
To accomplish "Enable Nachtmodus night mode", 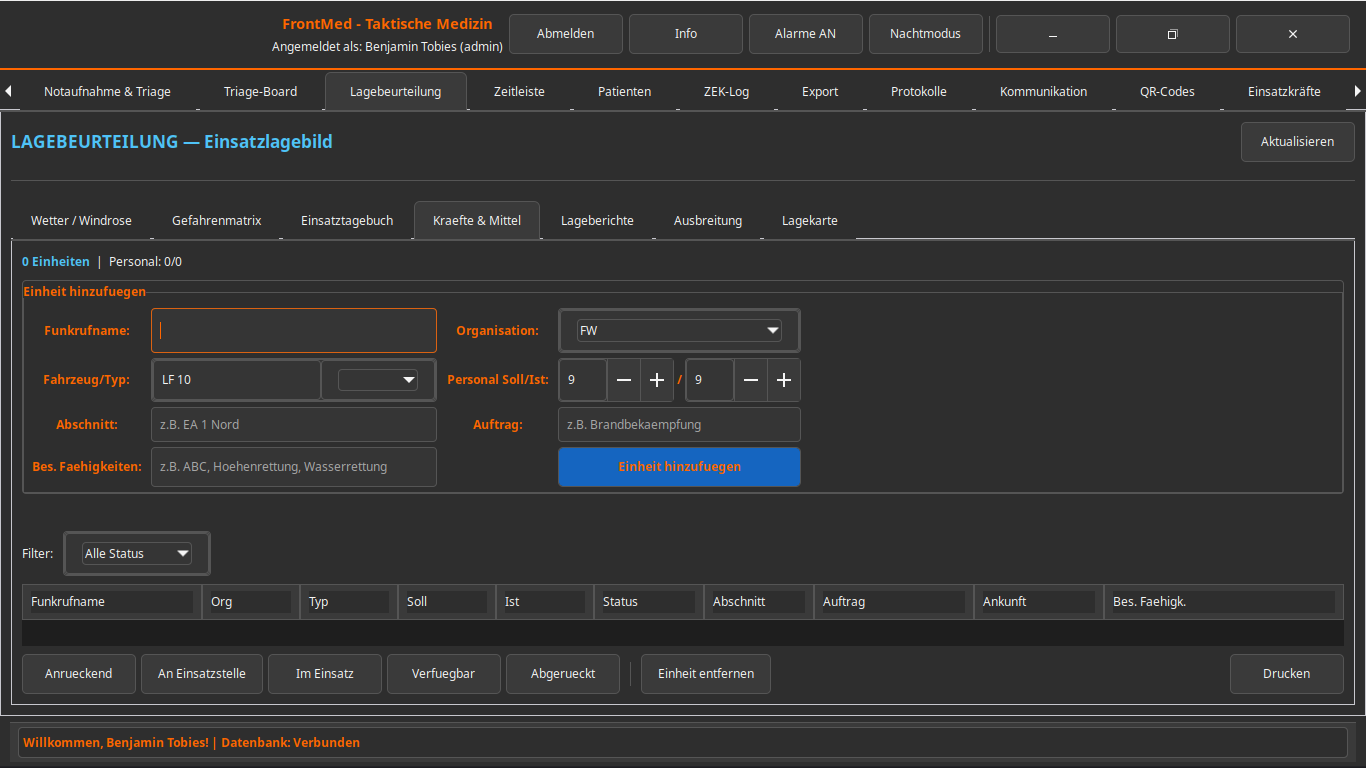I will [925, 34].
